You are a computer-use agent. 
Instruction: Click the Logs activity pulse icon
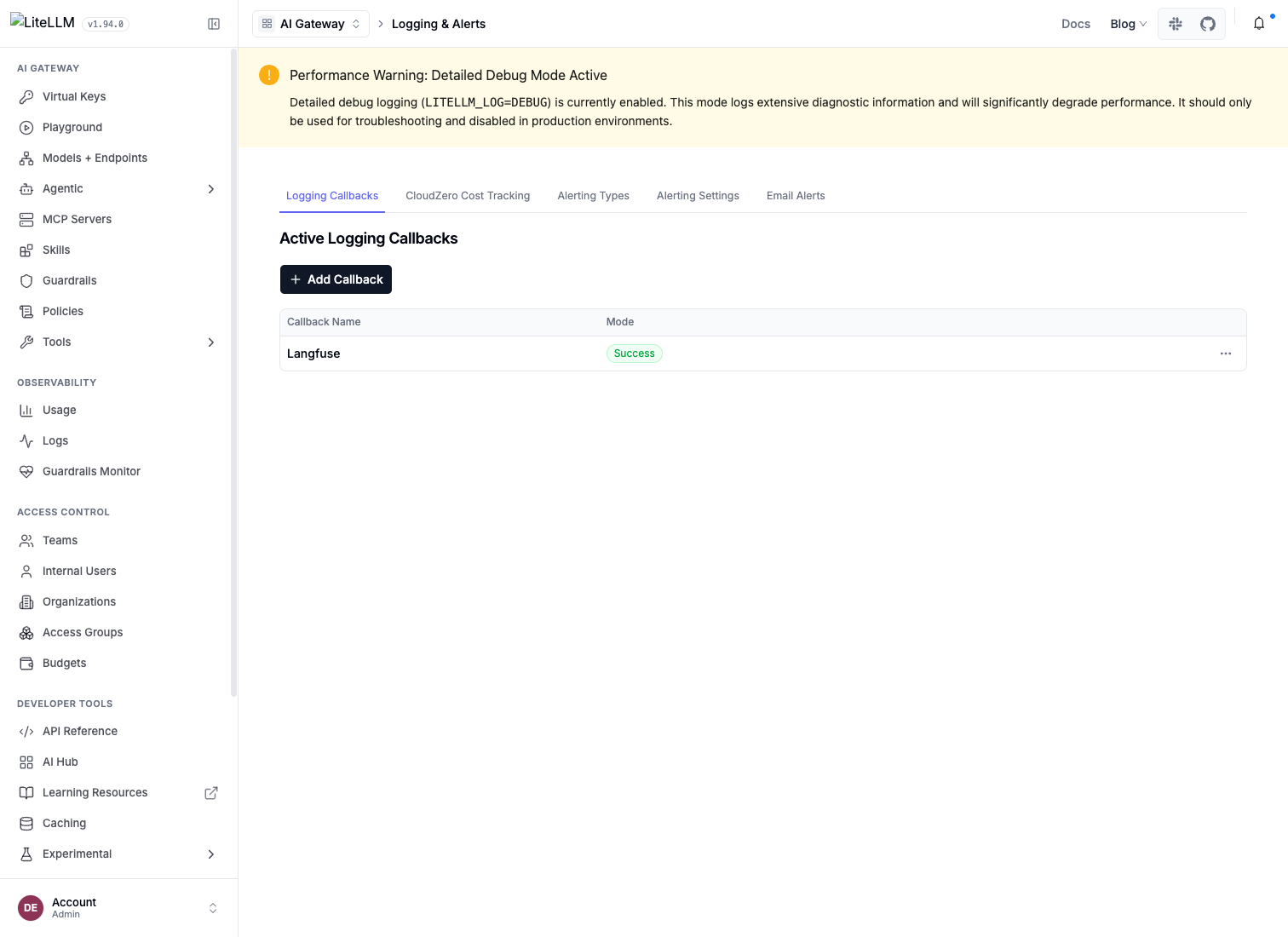(x=26, y=441)
